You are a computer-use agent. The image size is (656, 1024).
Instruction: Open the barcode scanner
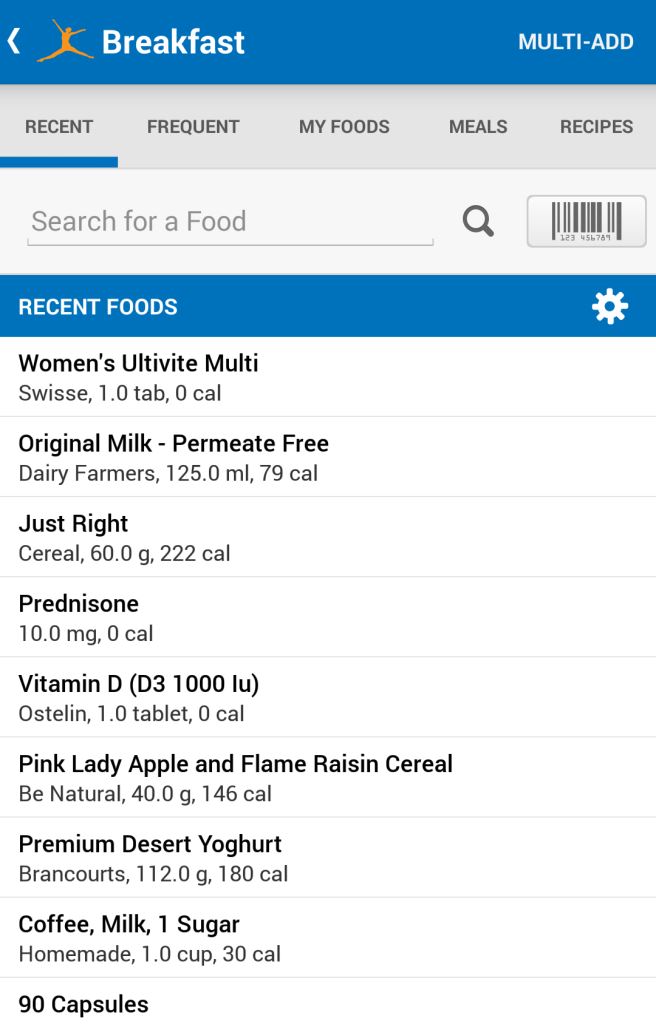click(586, 221)
